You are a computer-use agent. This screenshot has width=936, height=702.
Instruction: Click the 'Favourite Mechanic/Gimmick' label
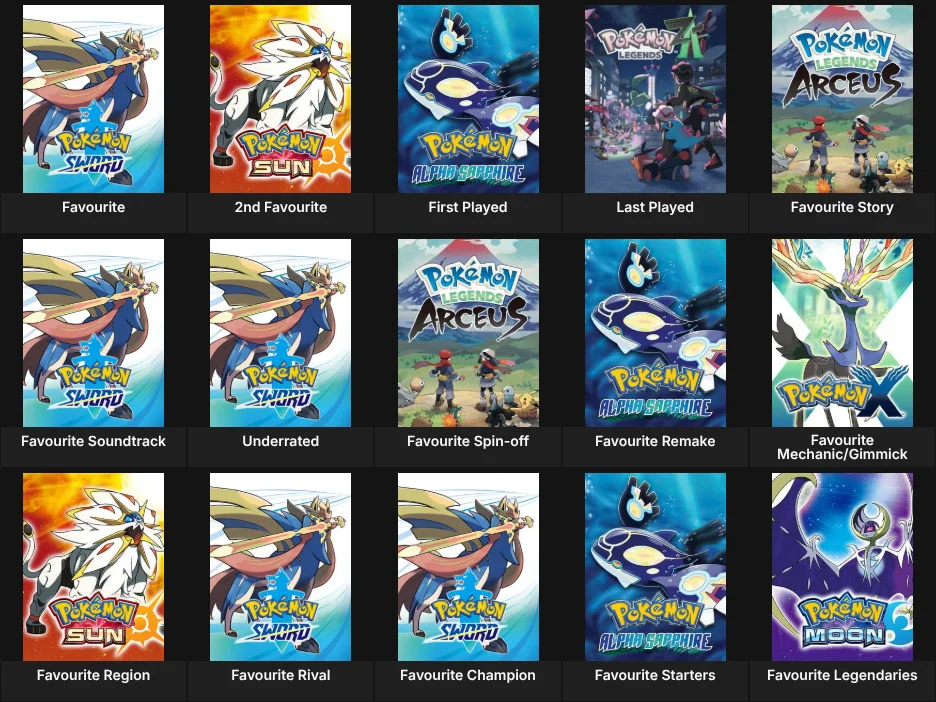[842, 447]
